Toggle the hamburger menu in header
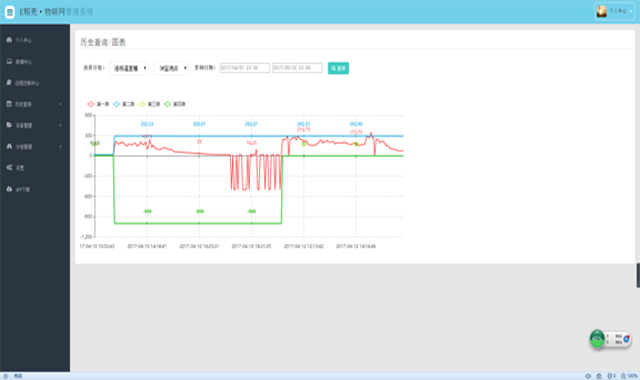Screen dimensions: 640x380 (x=10, y=12)
